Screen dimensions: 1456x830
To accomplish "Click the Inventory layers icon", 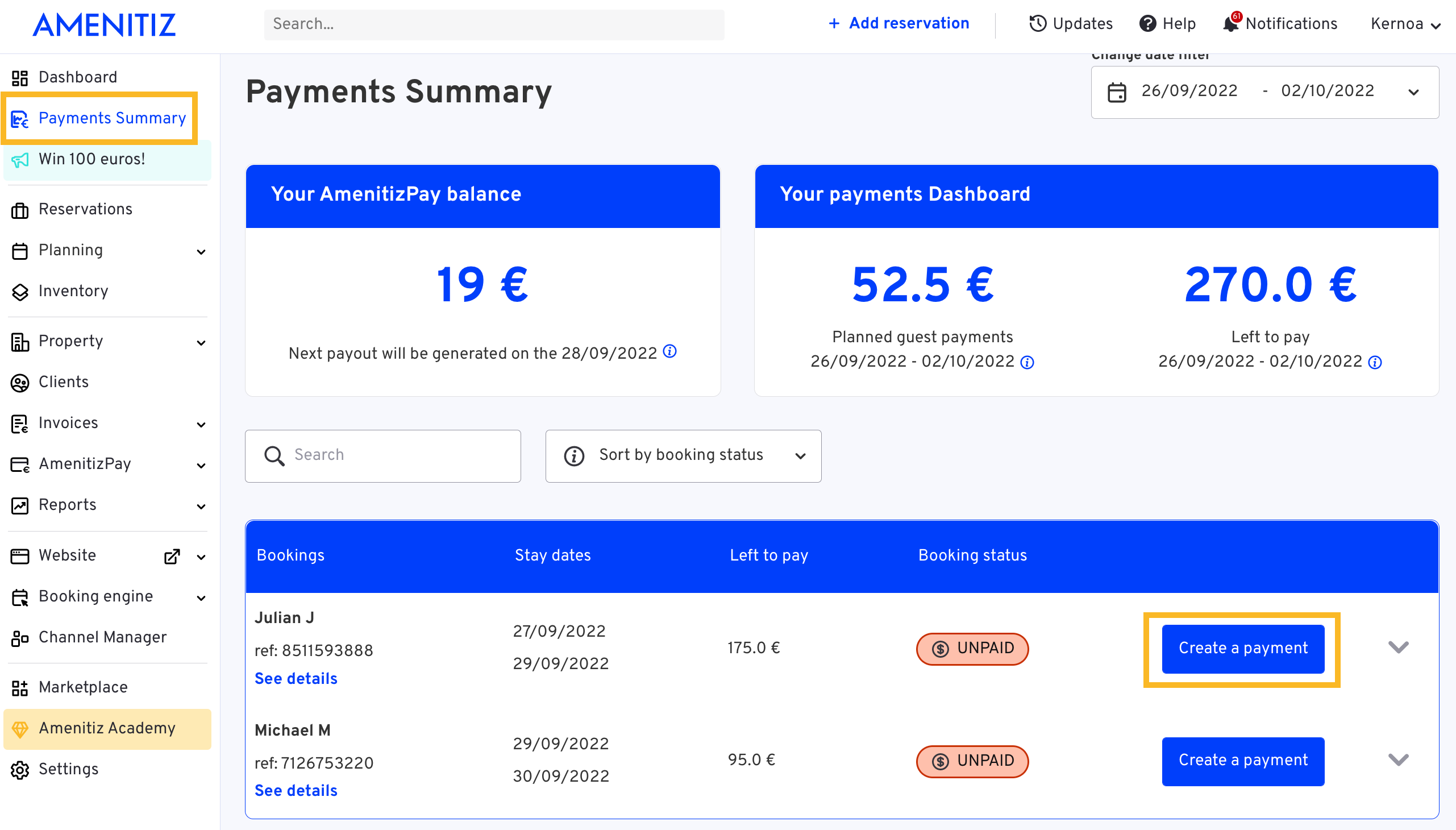I will click(20, 292).
